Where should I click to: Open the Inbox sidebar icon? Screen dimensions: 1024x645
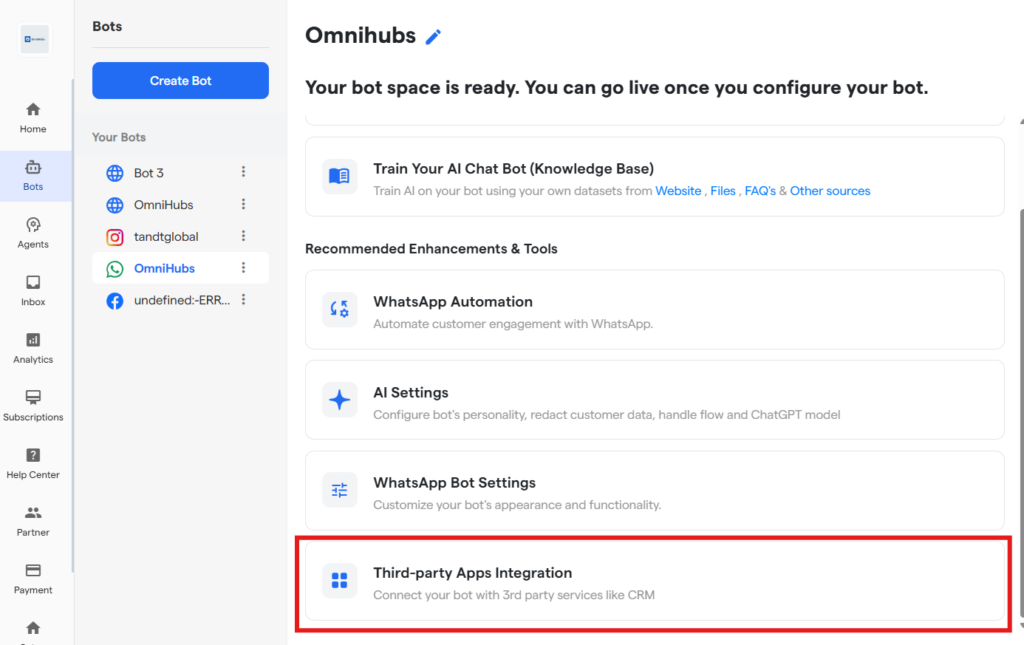point(33,290)
